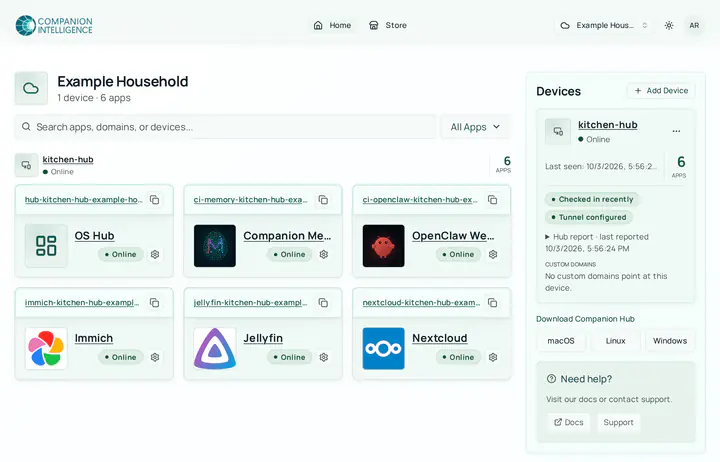This screenshot has height=462, width=720.
Task: Open settings gear for Immich
Action: [155, 357]
